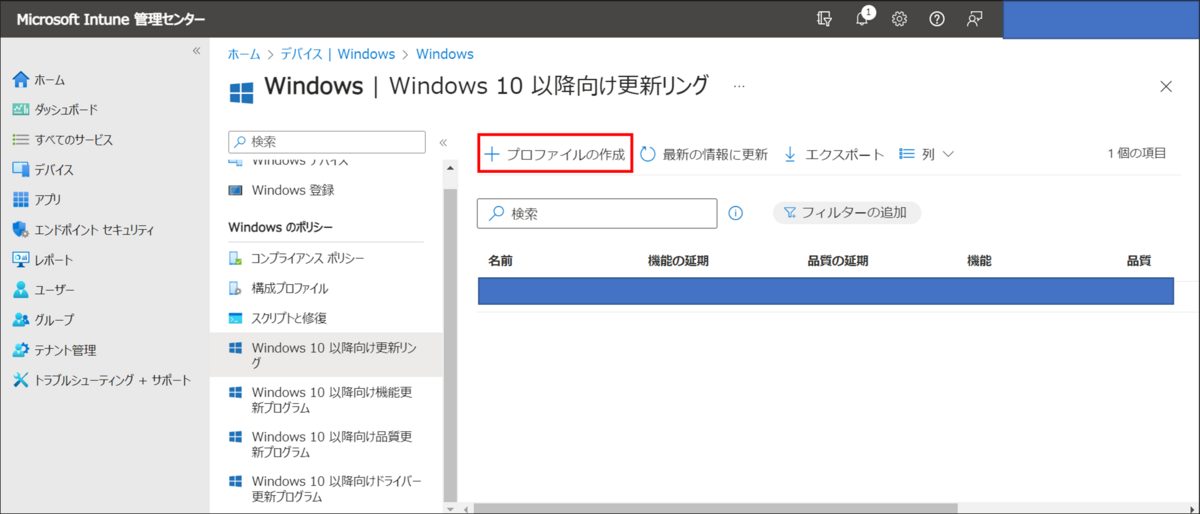Focus the main list 検索 box

(x=597, y=213)
